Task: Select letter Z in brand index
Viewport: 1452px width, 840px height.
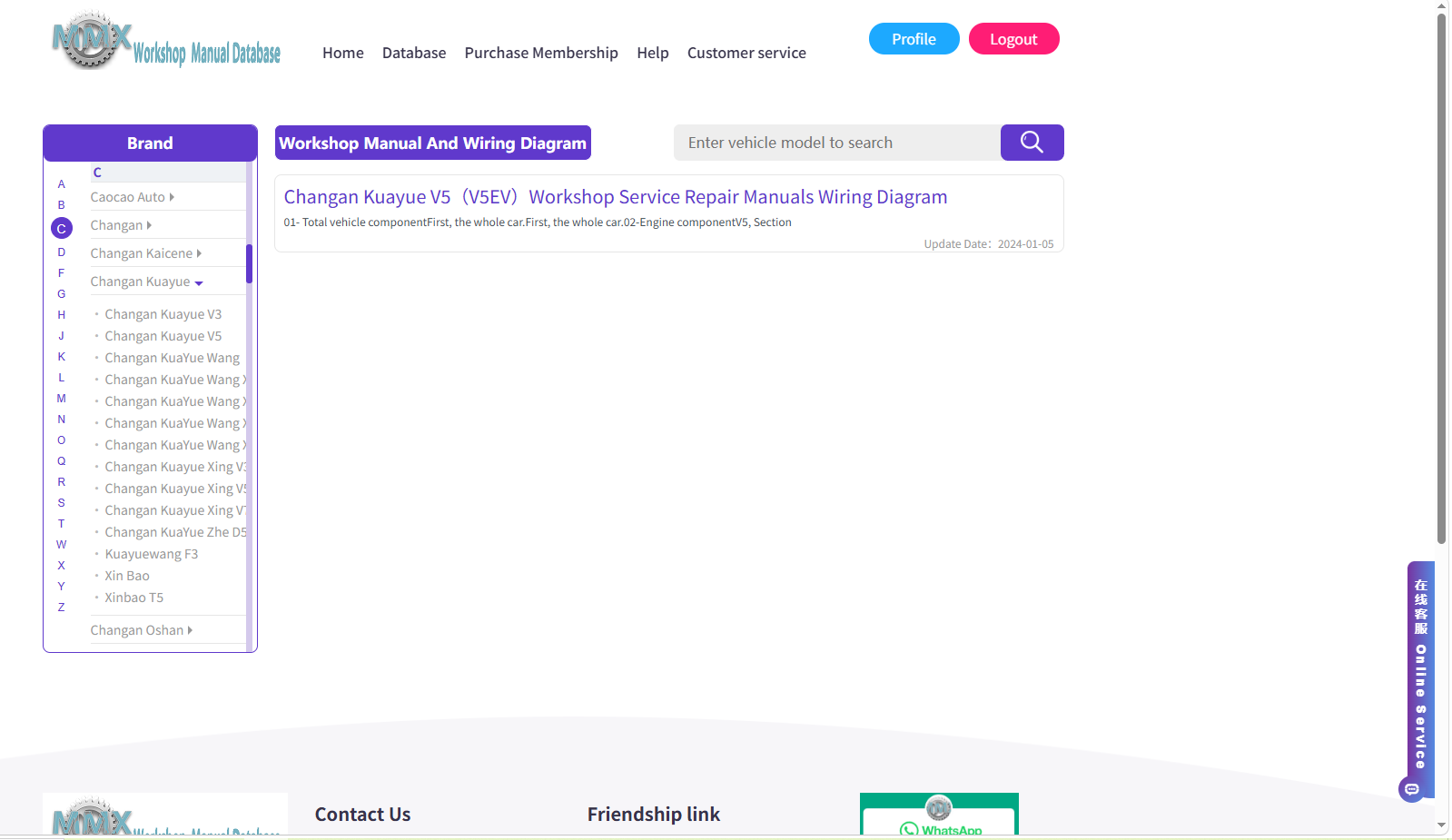Action: (x=62, y=608)
